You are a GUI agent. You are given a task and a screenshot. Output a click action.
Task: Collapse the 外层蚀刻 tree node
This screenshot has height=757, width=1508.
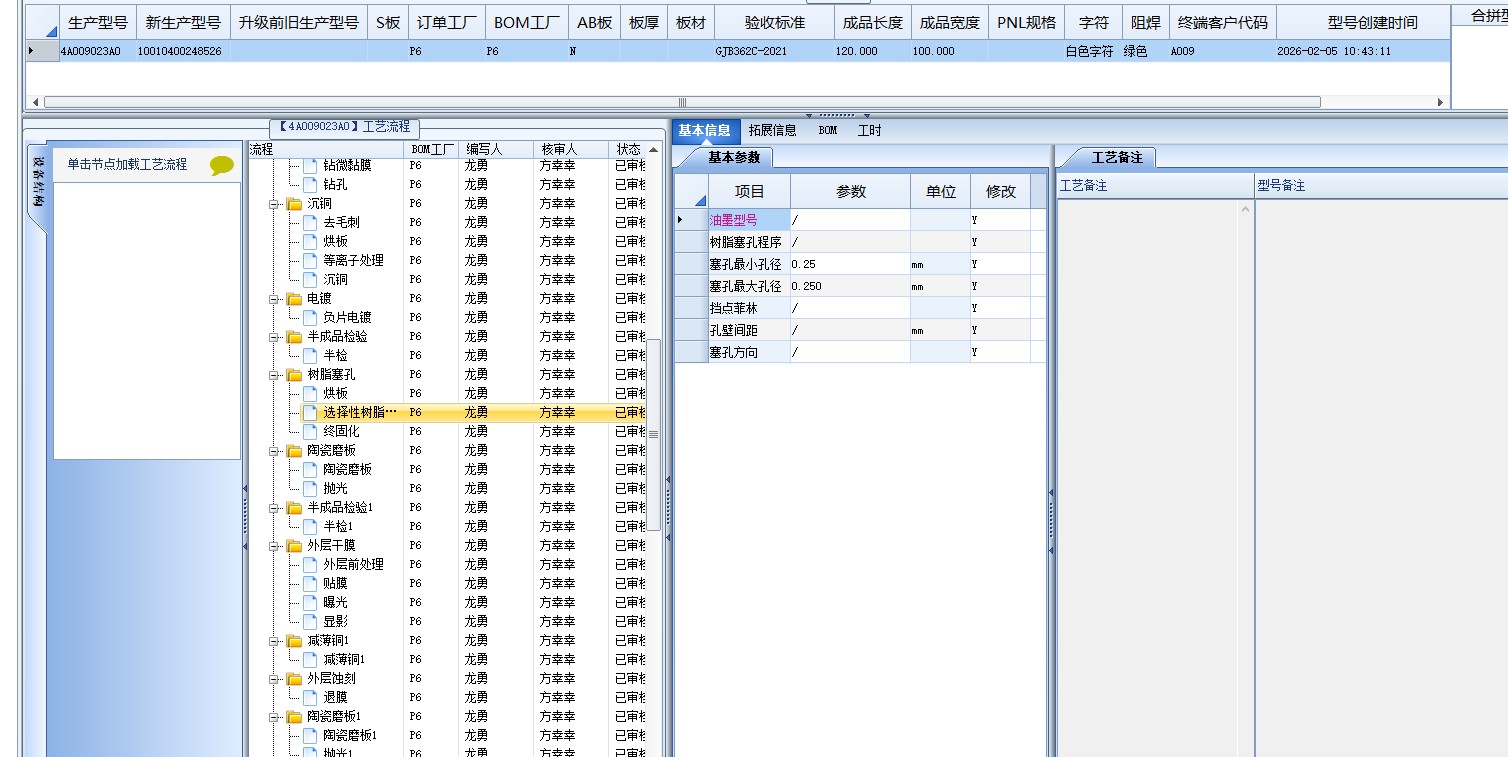point(274,679)
